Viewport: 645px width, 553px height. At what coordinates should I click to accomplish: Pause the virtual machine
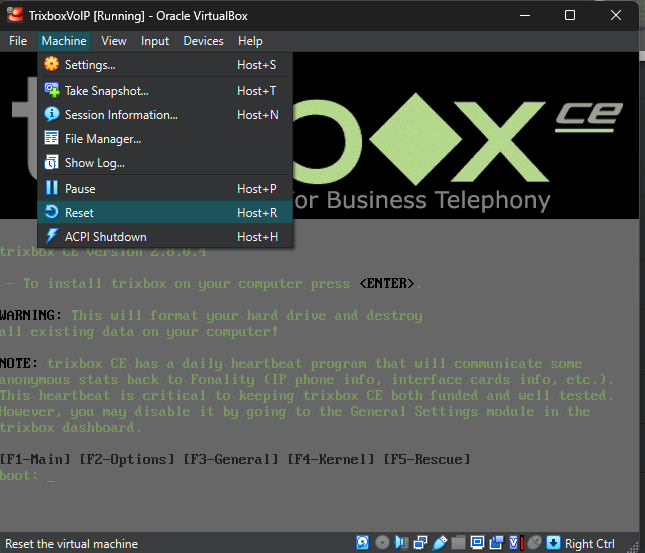[x=165, y=188]
